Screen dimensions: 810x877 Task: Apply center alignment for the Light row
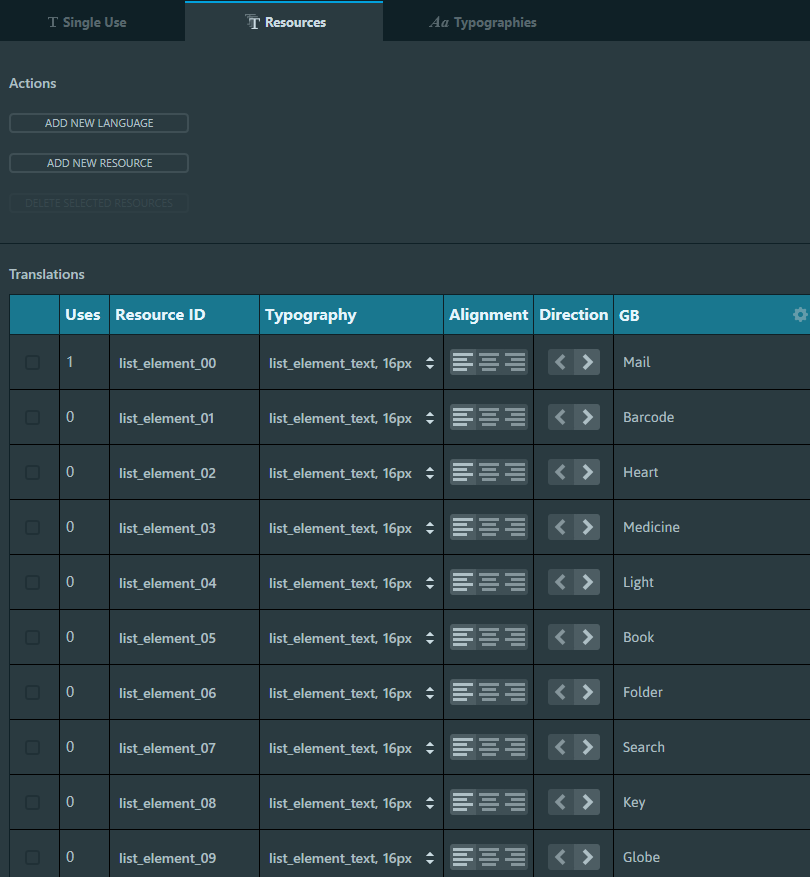tap(488, 582)
